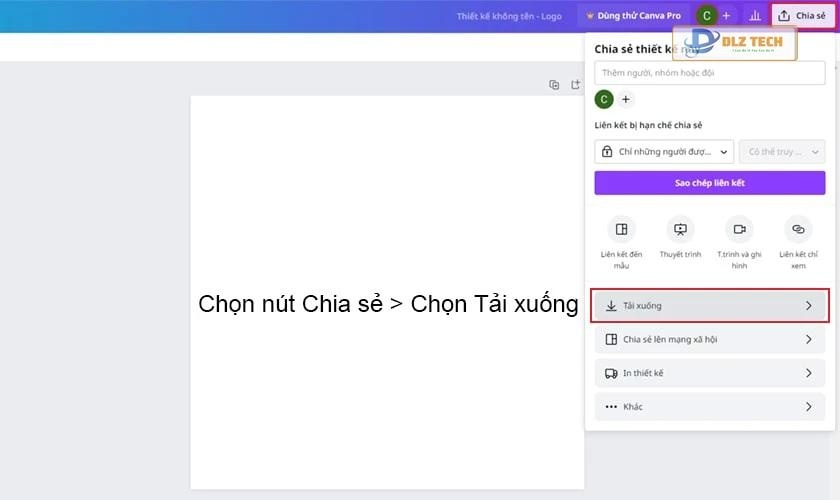Expand the Khác more options row
Image resolution: width=840 pixels, height=500 pixels.
pos(709,407)
